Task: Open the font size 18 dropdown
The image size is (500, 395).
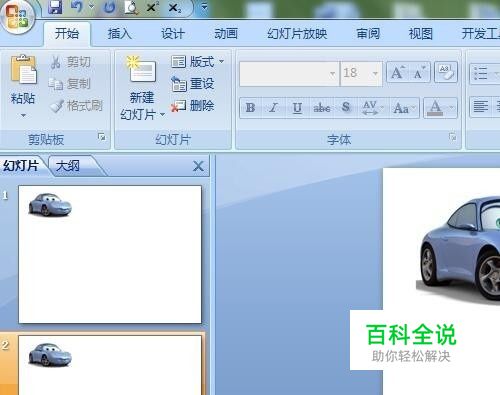Action: click(376, 73)
